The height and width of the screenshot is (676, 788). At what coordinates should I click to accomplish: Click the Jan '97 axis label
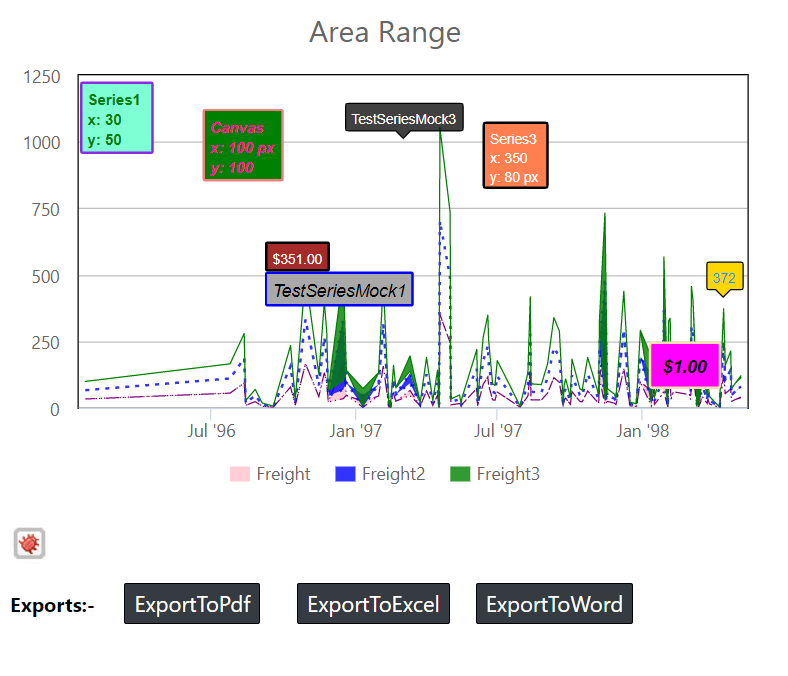click(356, 431)
